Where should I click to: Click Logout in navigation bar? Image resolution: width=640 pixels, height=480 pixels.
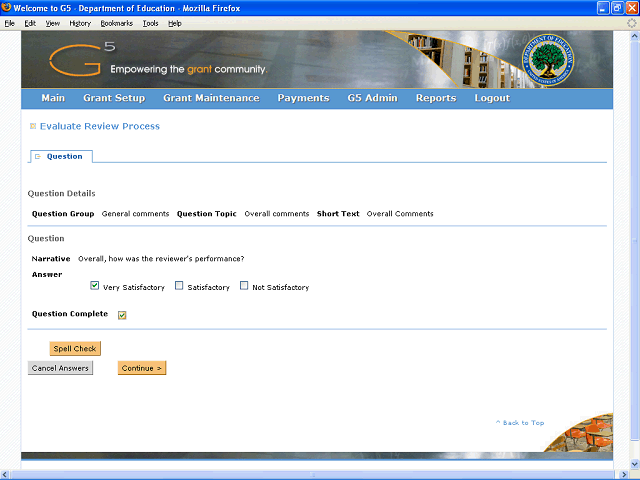point(492,98)
